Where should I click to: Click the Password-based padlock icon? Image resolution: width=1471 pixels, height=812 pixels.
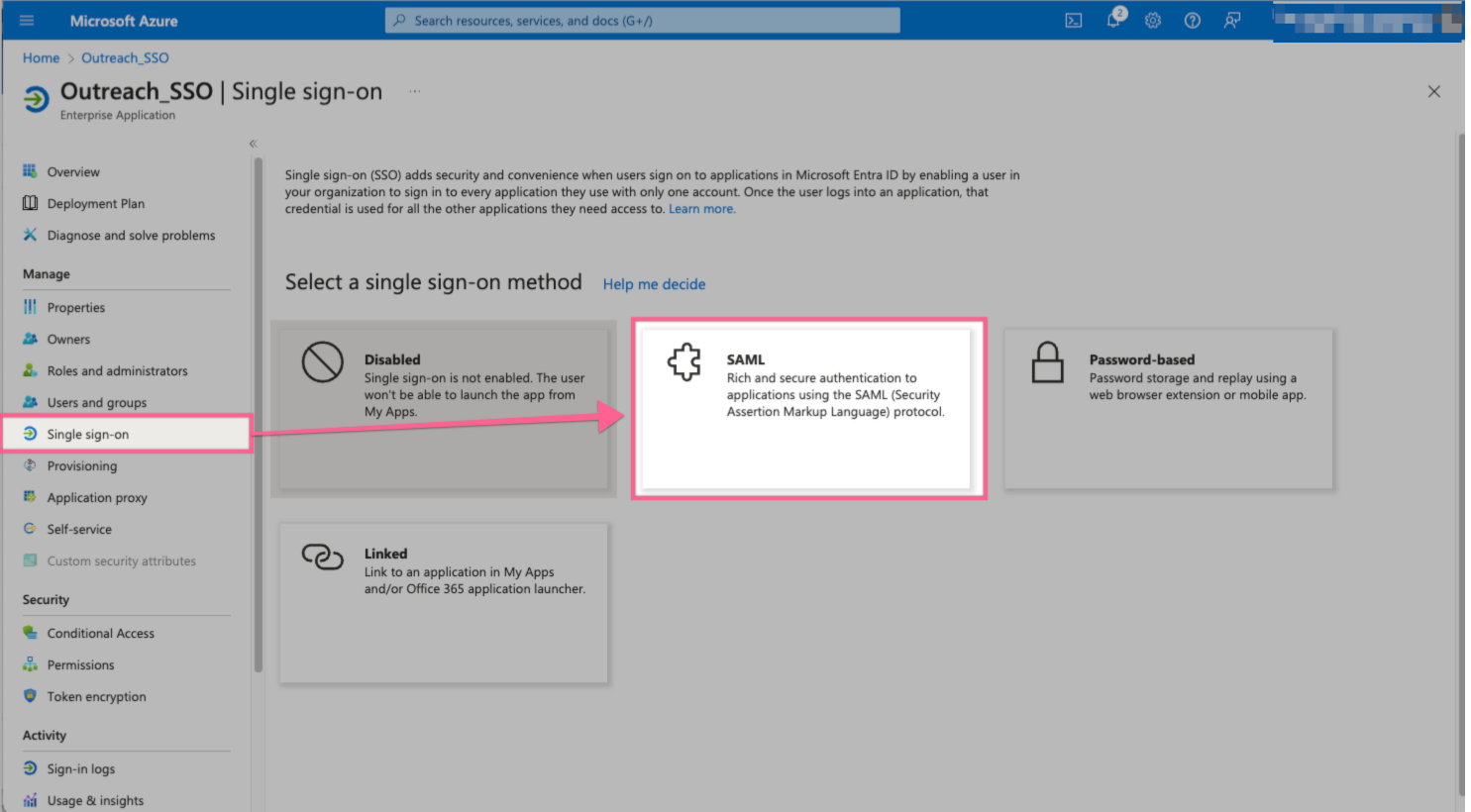[x=1047, y=362]
